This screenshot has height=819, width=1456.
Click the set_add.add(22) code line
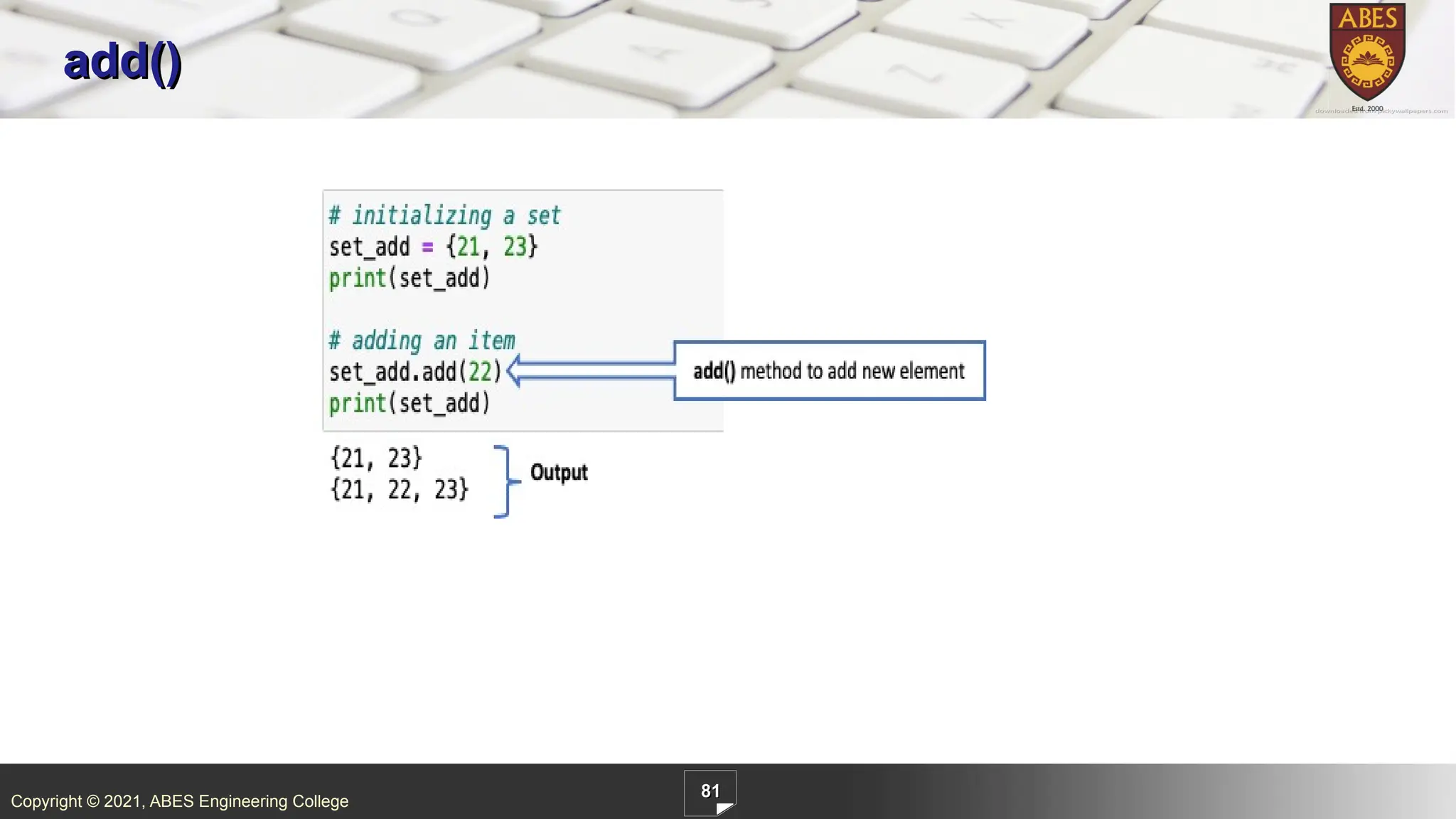(x=415, y=372)
